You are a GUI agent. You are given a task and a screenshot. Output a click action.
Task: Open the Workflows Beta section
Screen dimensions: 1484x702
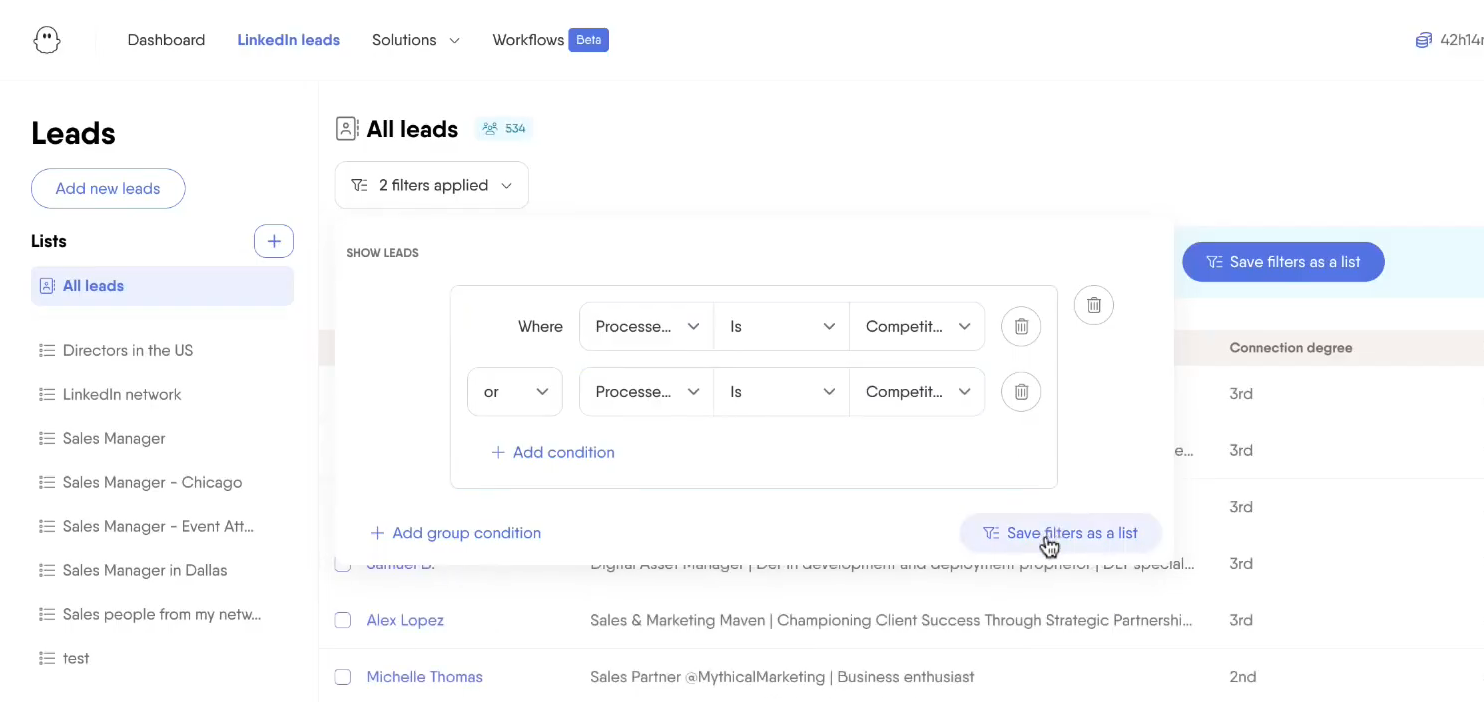[528, 40]
